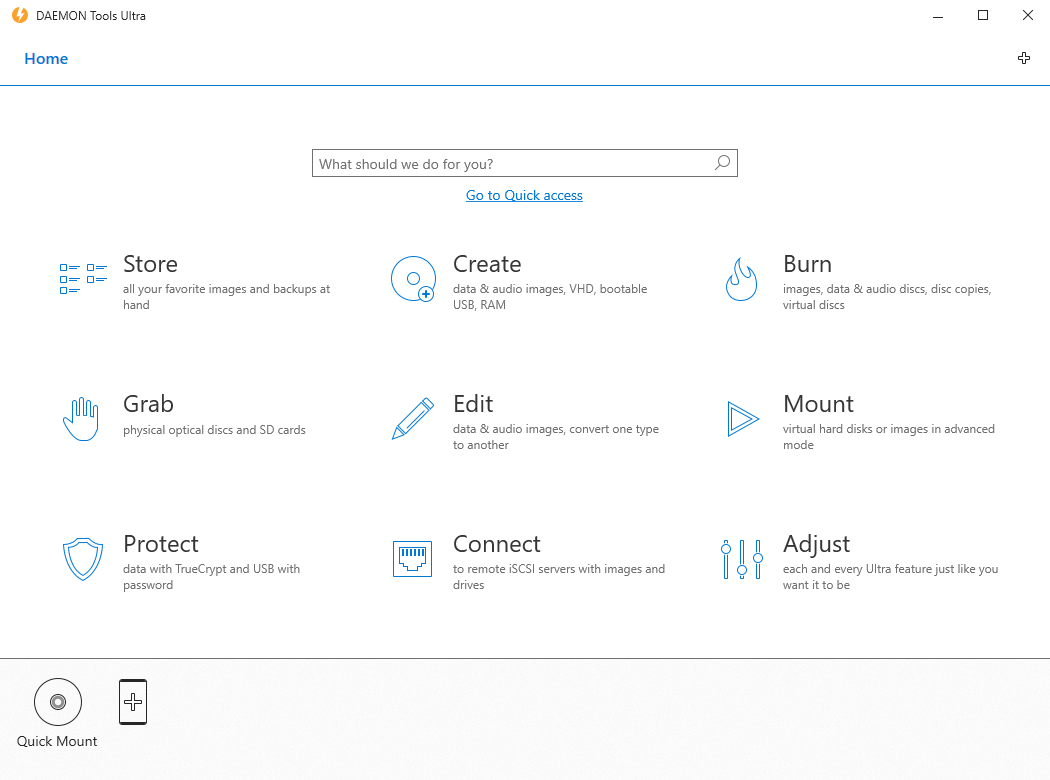Viewport: 1050px width, 780px height.
Task: Focus the 'What should we do for you?' search field
Action: tap(525, 163)
